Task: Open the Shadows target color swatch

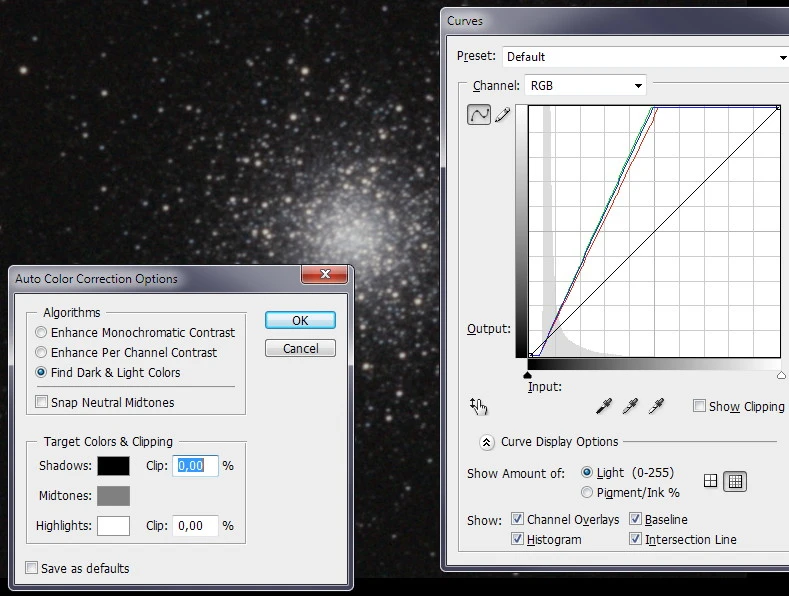Action: pos(113,466)
